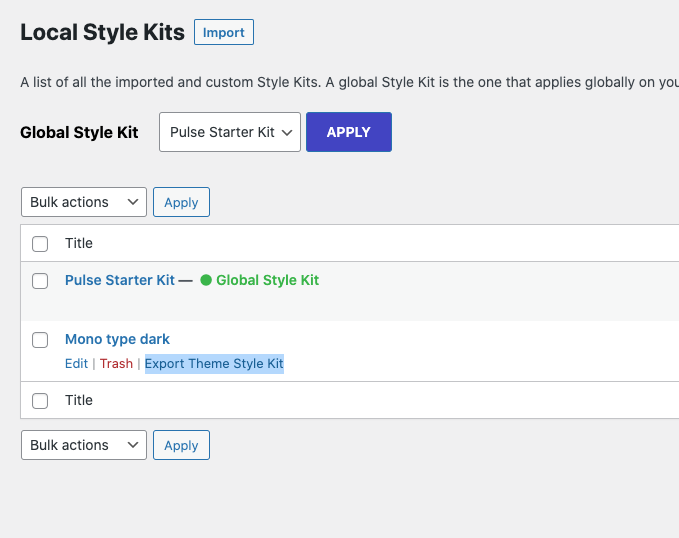
Task: Click the Import button
Action: pos(224,32)
